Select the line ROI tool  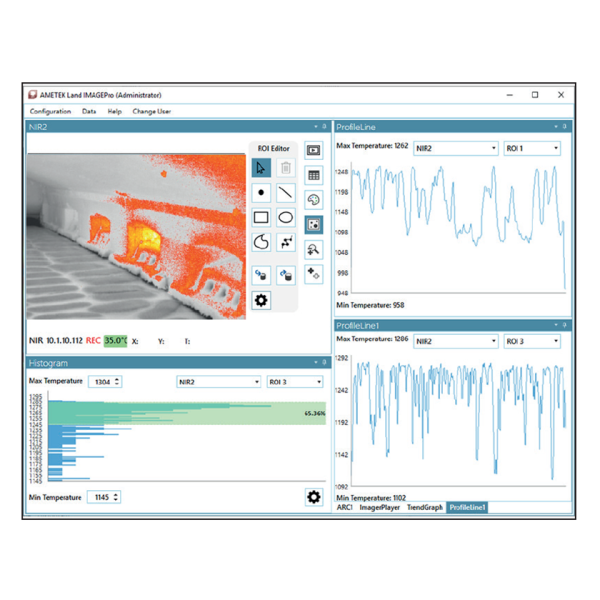tap(286, 193)
